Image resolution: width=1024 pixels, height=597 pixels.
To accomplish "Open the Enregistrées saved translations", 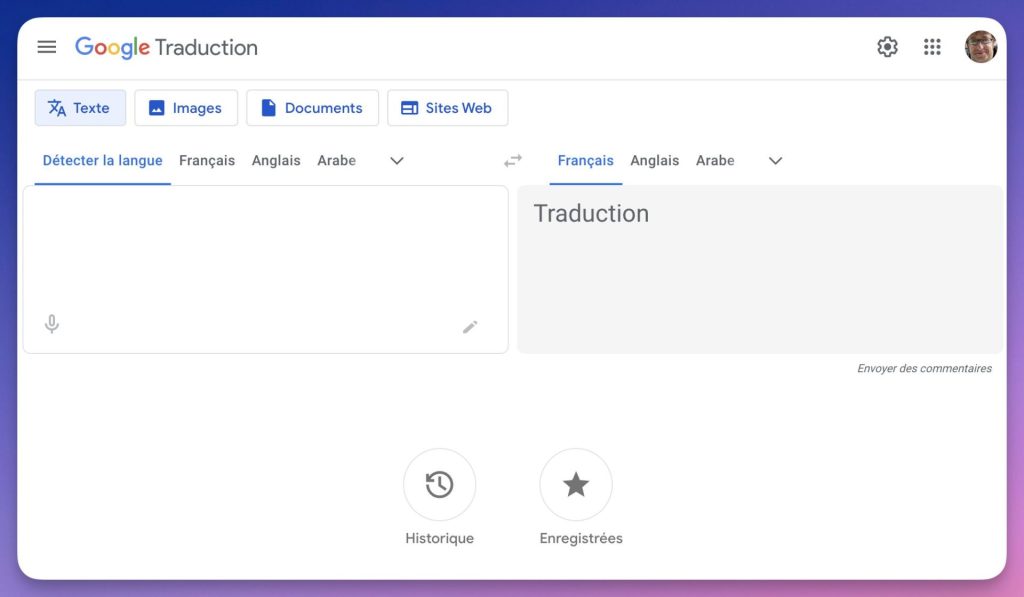I will pos(577,484).
